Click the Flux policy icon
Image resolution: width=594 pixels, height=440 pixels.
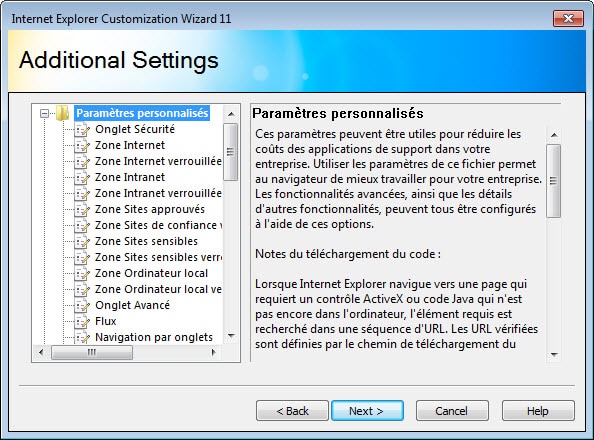point(82,321)
